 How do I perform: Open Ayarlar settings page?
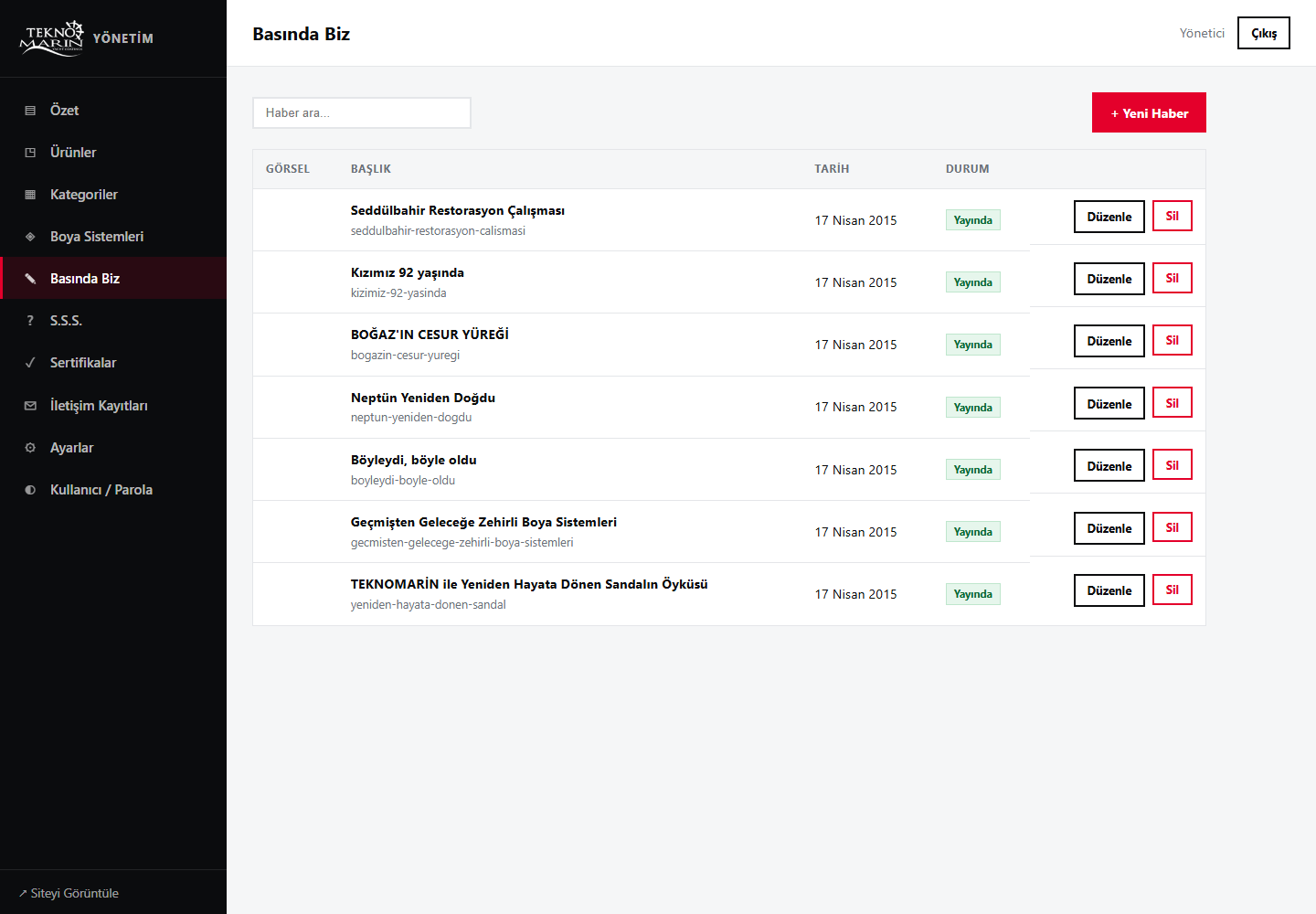(x=113, y=448)
